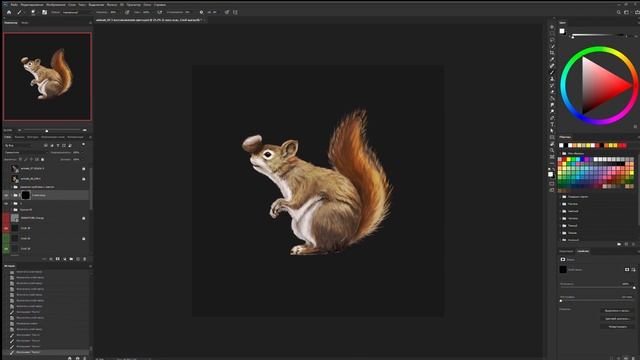640x360 pixels.
Task: Expand the last swatch group folder in list
Action: tap(560, 240)
